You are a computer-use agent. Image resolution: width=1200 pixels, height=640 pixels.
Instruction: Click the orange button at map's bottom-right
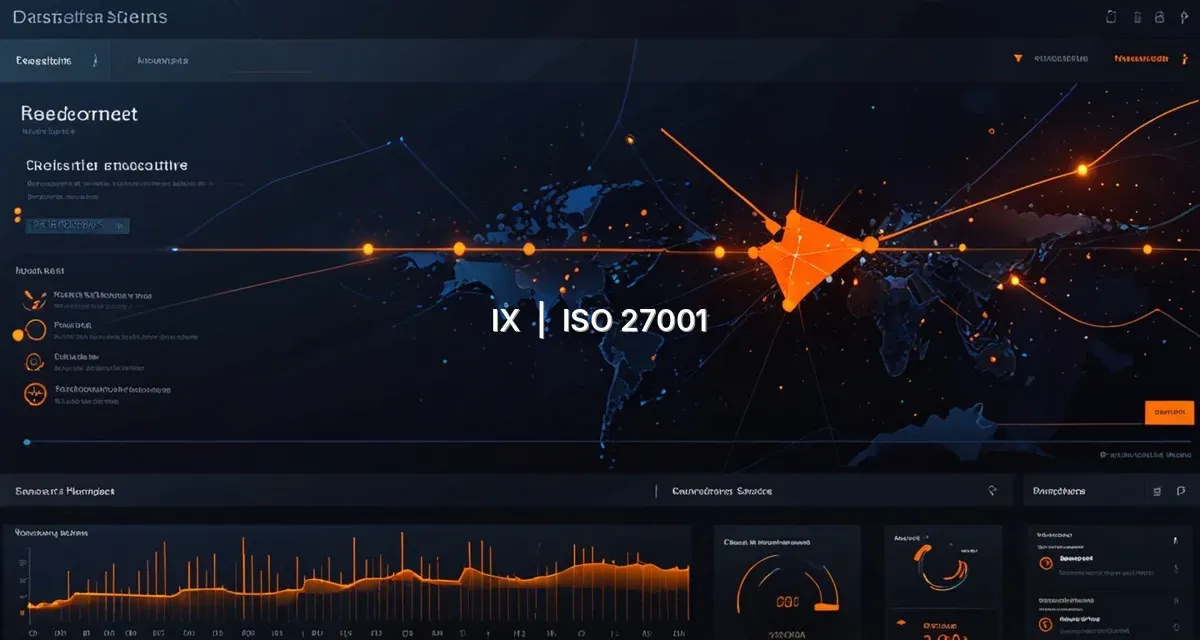click(x=1169, y=412)
